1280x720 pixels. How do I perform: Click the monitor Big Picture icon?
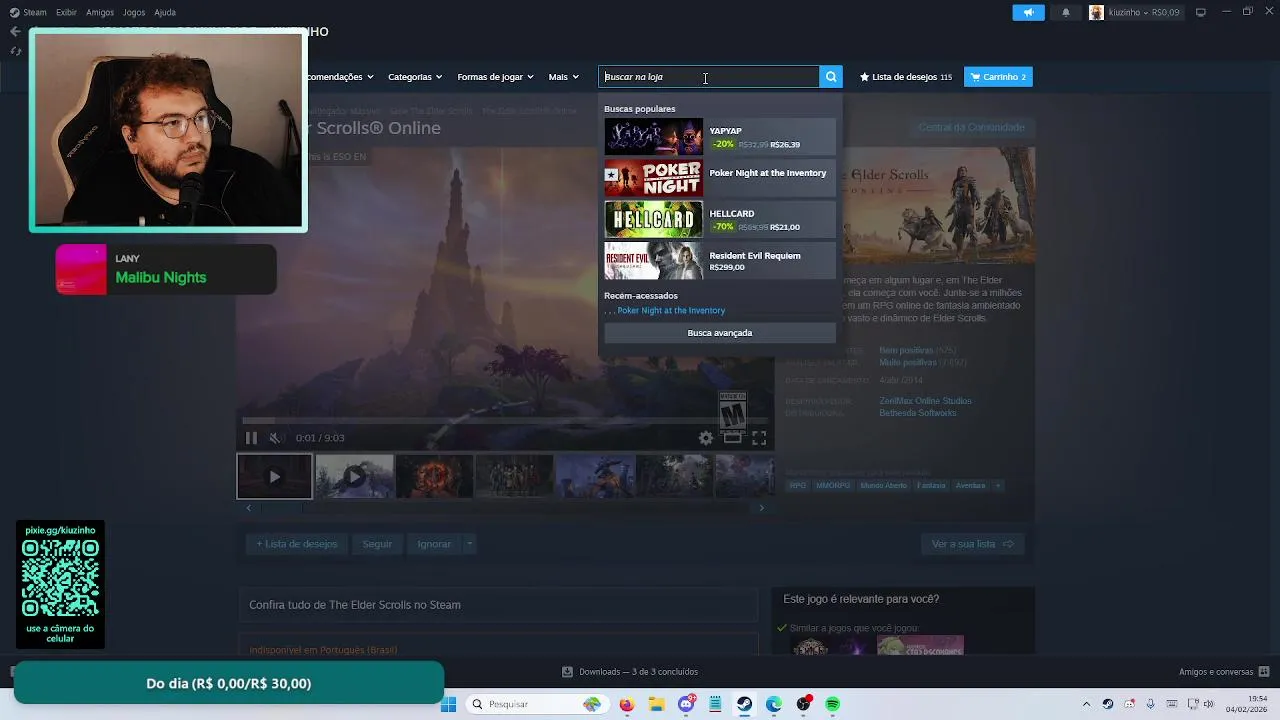coord(1201,12)
